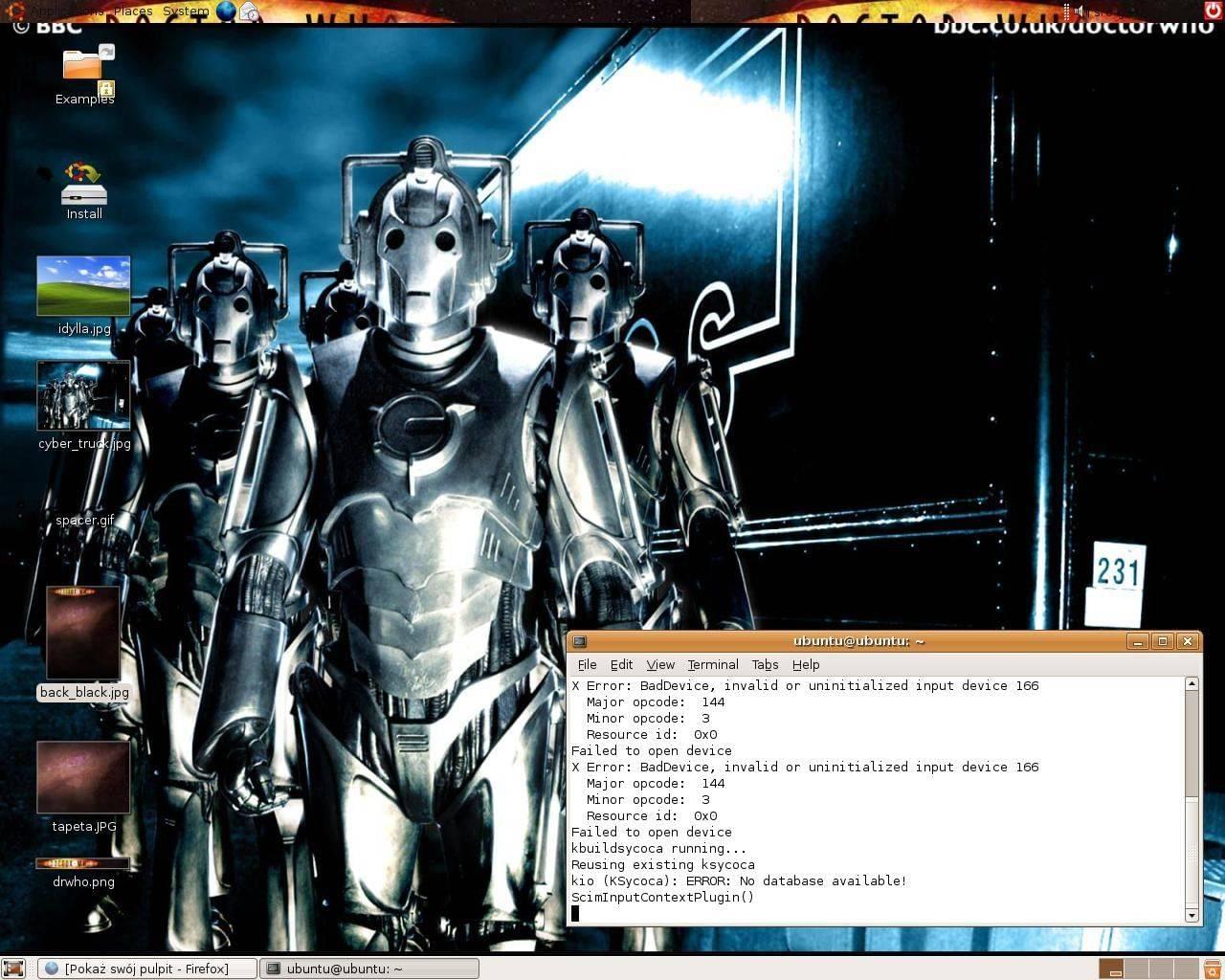Viewport: 1225px width, 980px height.
Task: Switch to ubuntu@ubuntu terminal taskbar button
Action: pos(368,969)
